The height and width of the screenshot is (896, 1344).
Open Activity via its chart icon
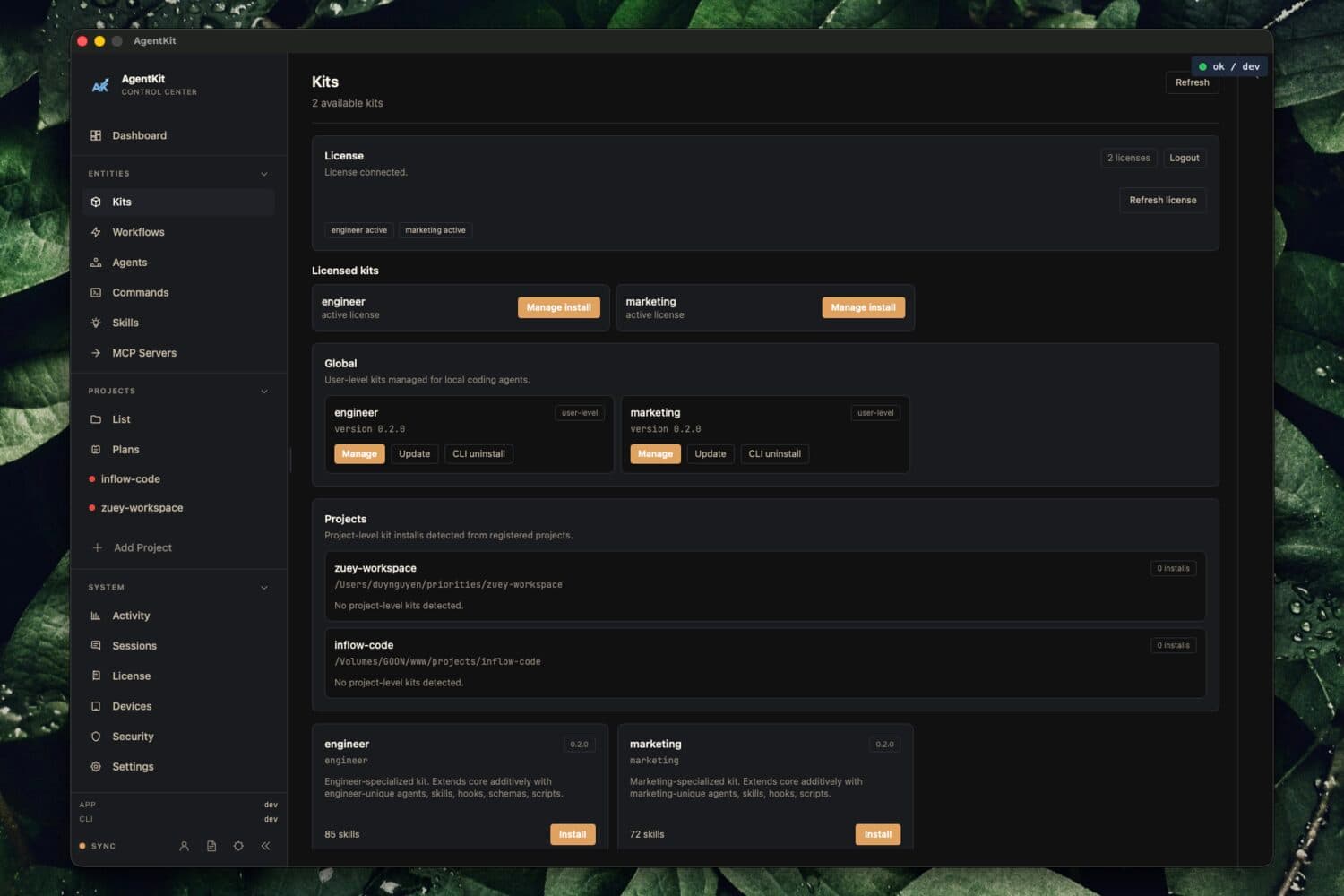[x=96, y=616]
